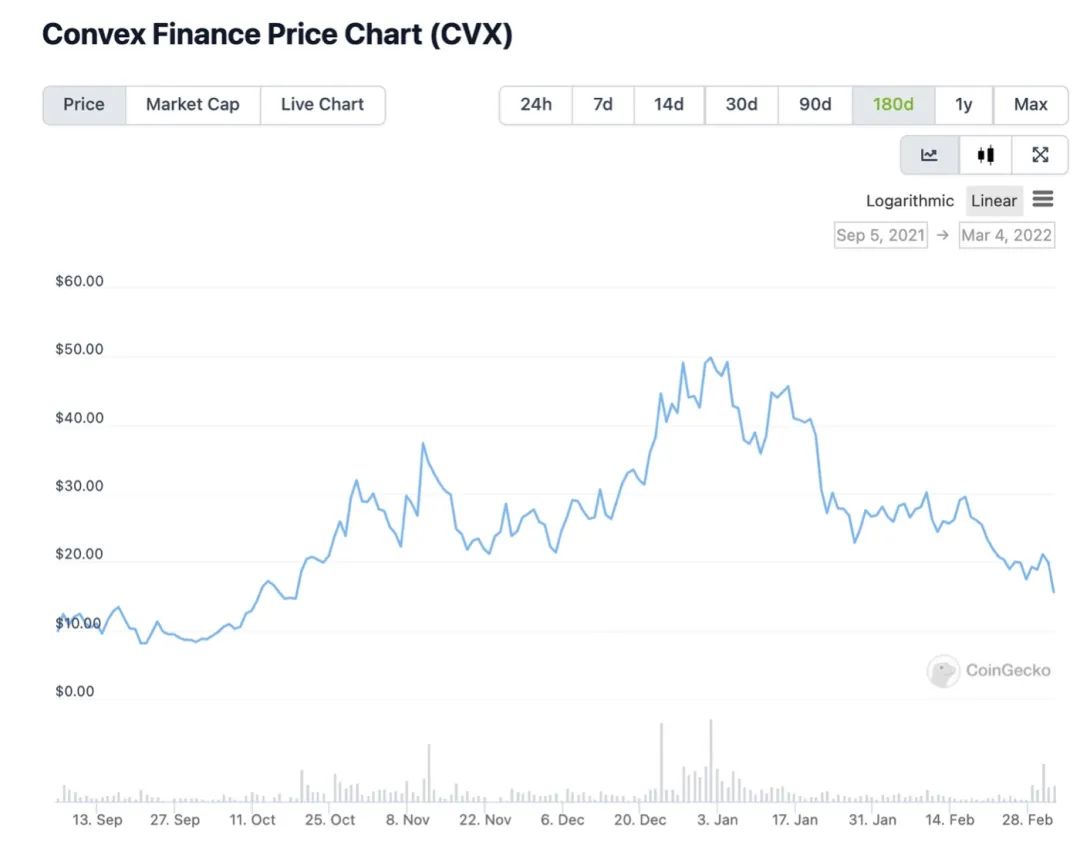Enable Logarithmic scale
This screenshot has width=1080, height=841.
(909, 201)
